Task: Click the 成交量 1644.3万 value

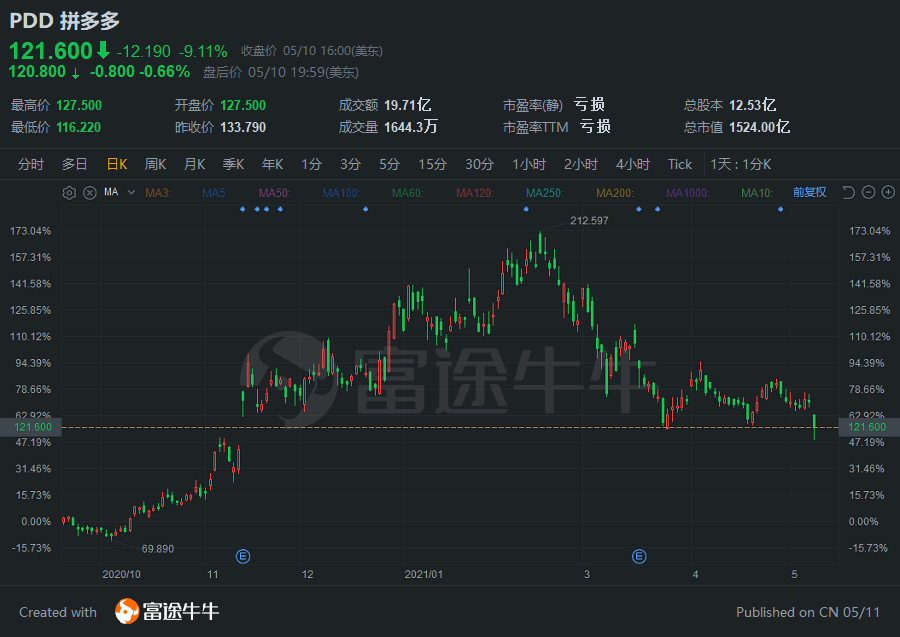Action: (410, 127)
